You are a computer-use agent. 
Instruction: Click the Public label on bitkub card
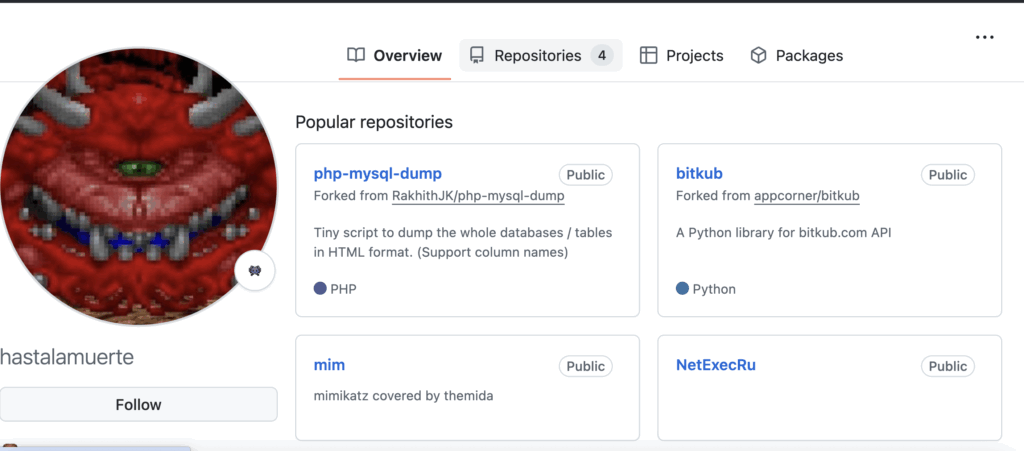click(948, 175)
